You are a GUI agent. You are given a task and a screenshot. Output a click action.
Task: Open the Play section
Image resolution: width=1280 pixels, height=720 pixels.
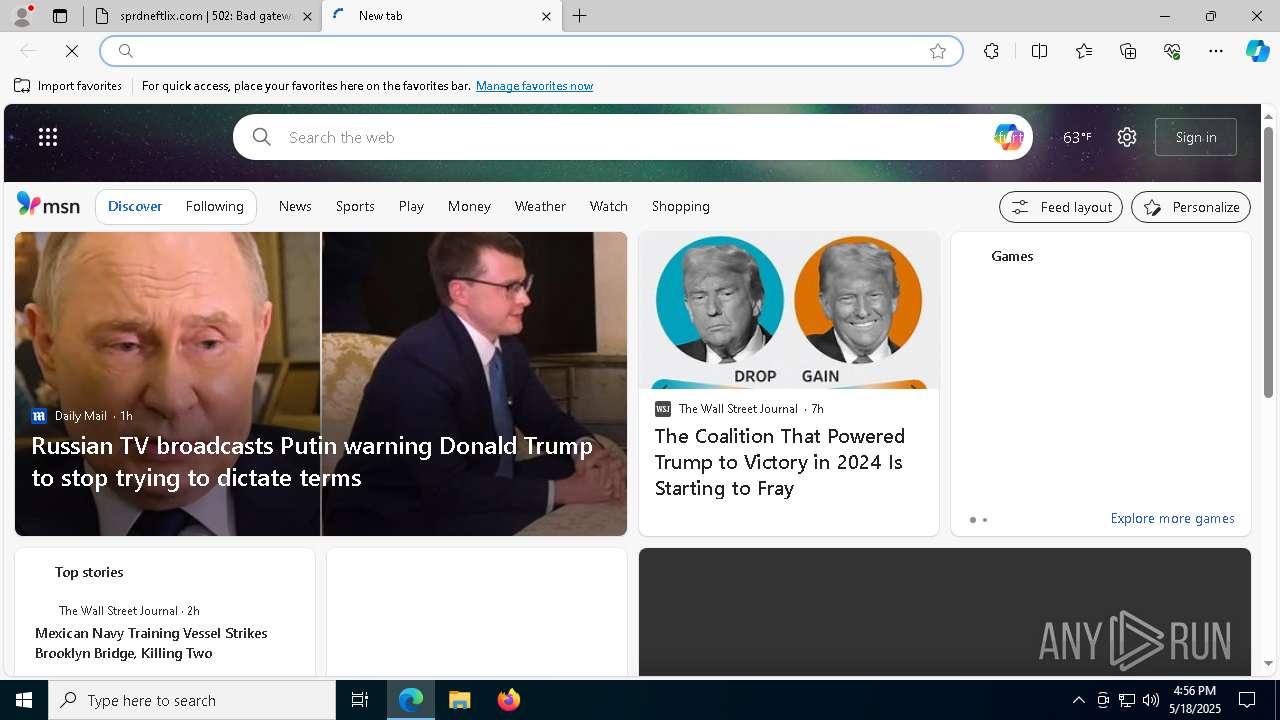click(x=411, y=206)
